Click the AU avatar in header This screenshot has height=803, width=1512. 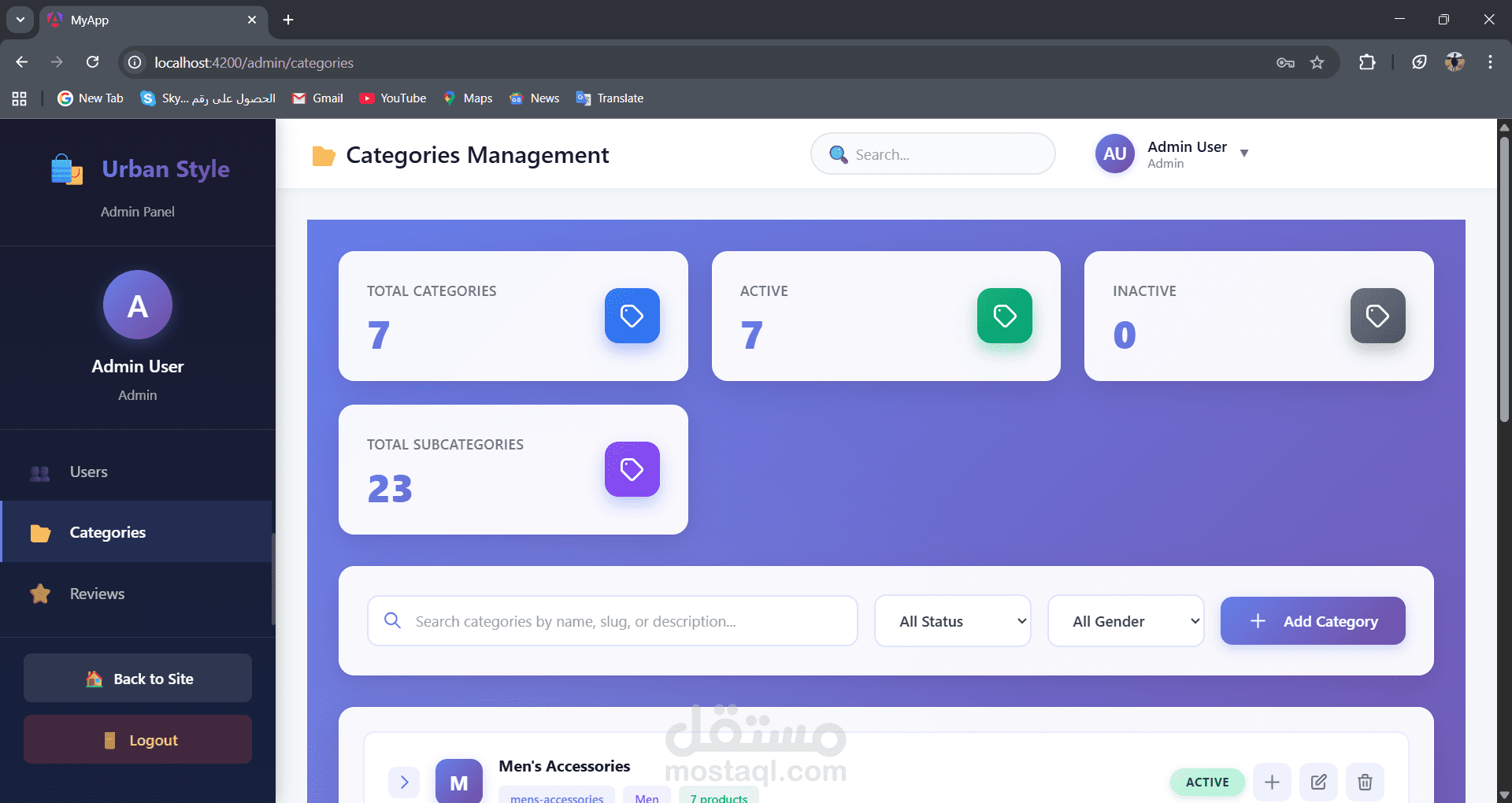(1115, 154)
